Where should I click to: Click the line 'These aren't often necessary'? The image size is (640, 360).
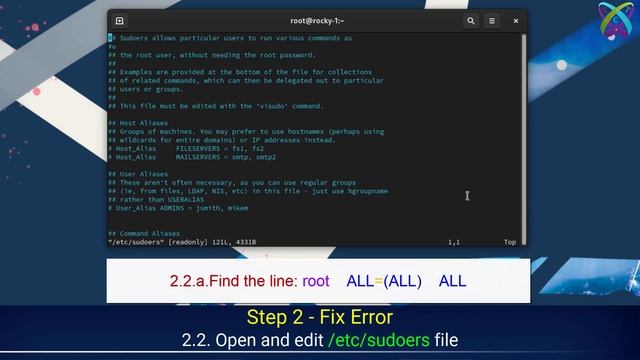click(x=232, y=182)
